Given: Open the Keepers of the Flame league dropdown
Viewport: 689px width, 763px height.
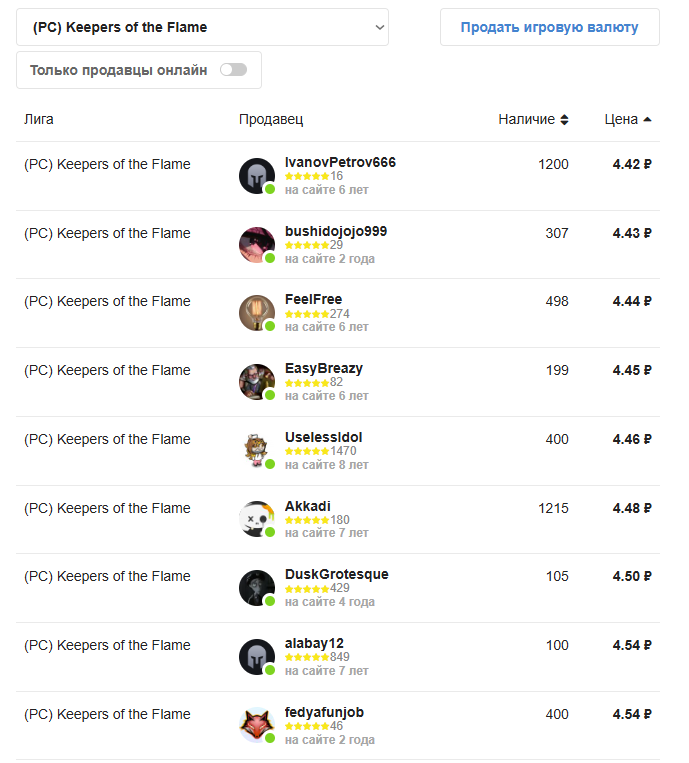Looking at the screenshot, I should [202, 27].
